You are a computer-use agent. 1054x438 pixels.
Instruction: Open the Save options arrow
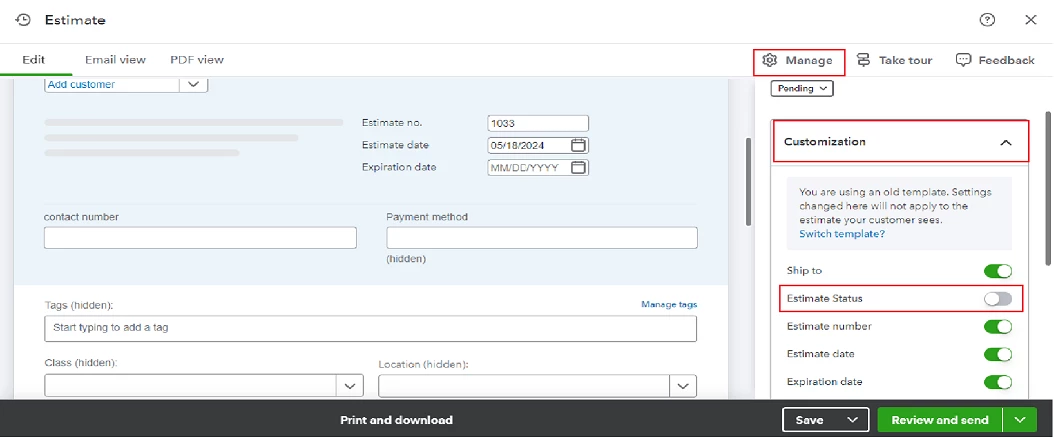coord(853,420)
